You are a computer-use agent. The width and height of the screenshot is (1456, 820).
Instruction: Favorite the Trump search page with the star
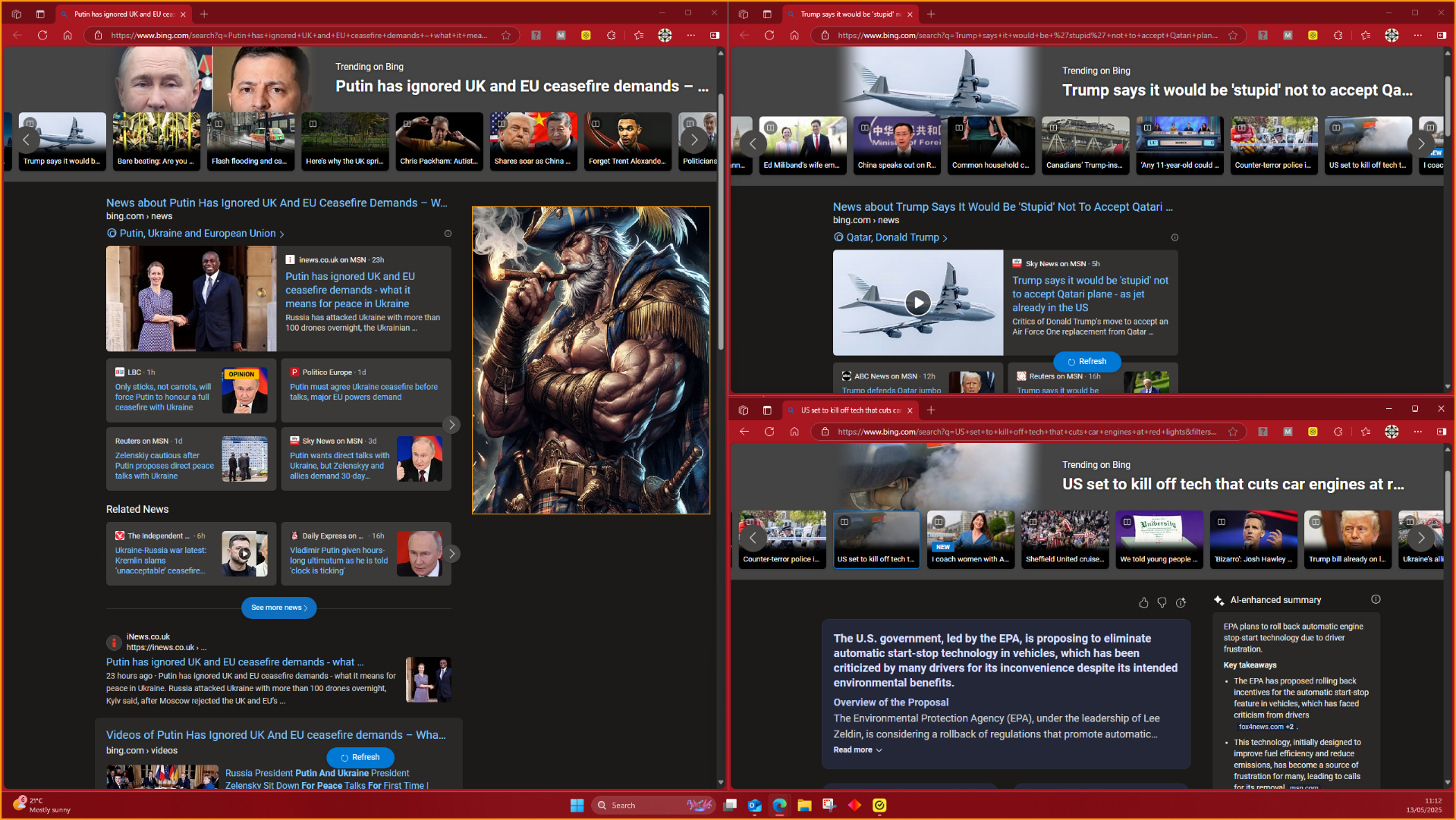coord(1233,35)
